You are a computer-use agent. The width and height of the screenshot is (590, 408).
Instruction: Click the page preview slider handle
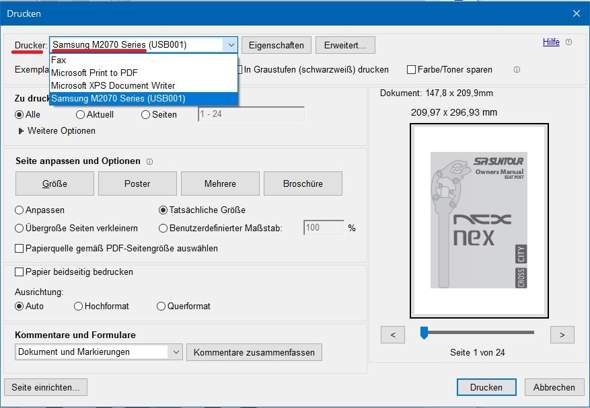[x=424, y=333]
